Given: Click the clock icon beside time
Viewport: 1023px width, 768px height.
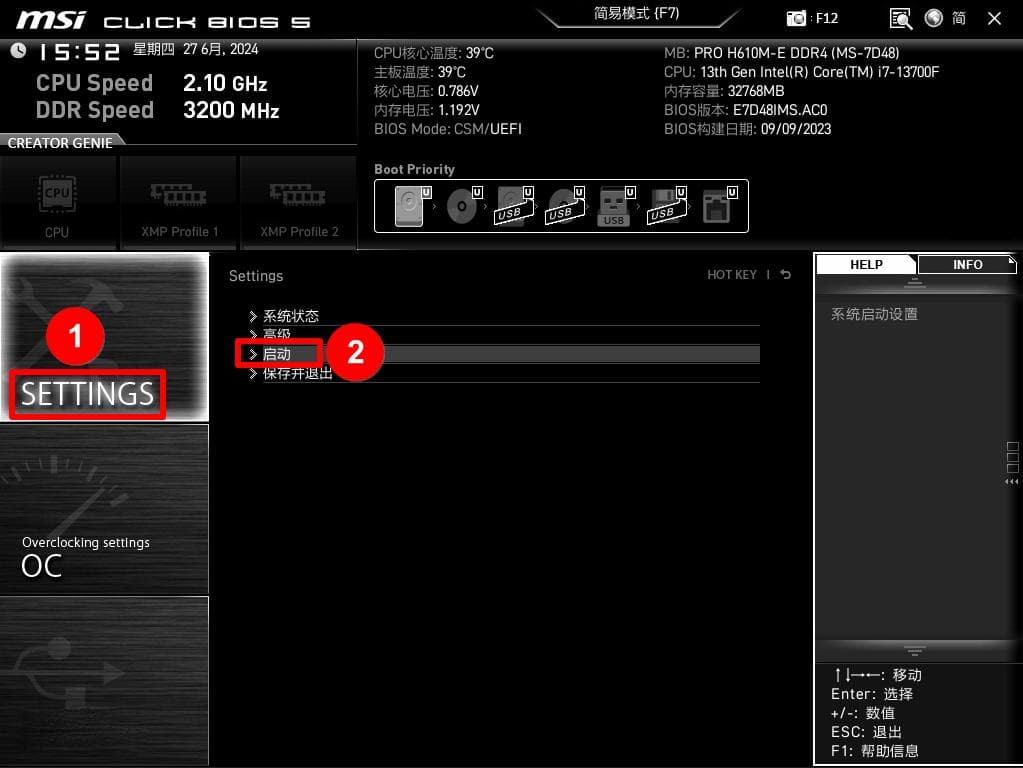Looking at the screenshot, I should 18,50.
